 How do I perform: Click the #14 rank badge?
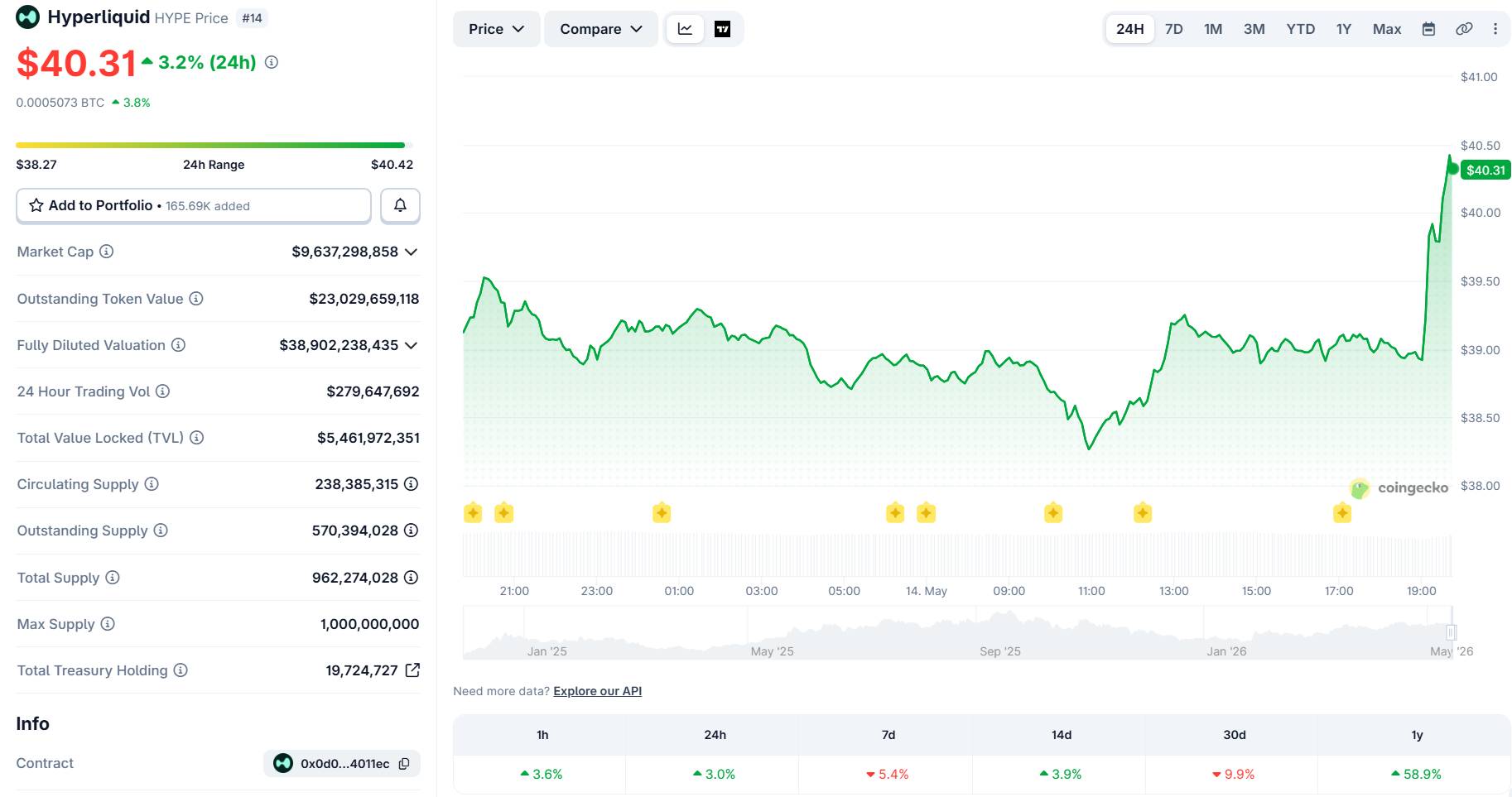(252, 18)
